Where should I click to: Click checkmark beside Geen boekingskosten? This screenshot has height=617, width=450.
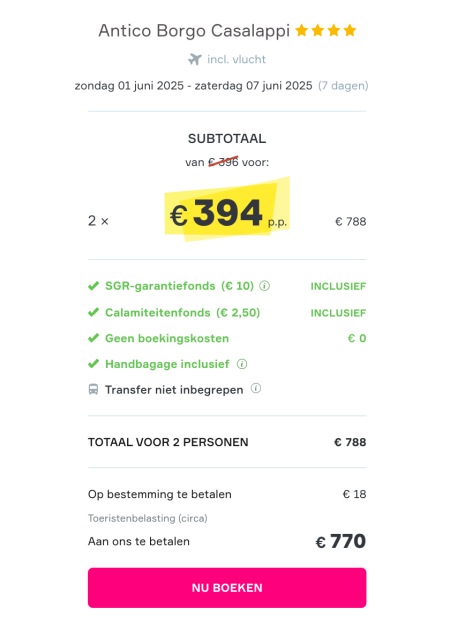tap(93, 338)
